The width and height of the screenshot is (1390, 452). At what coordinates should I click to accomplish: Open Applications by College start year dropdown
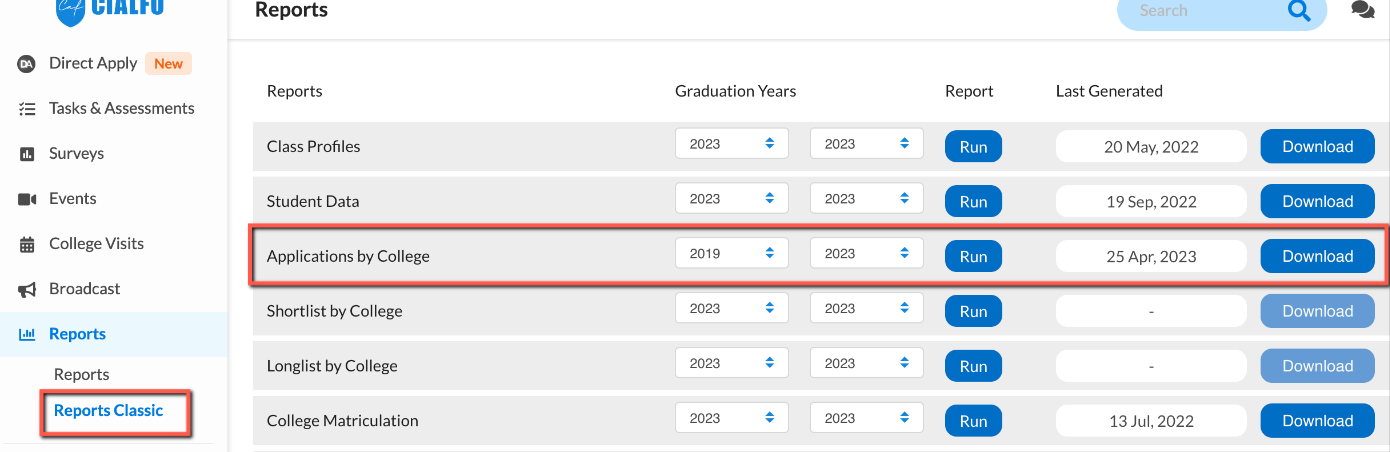732,254
